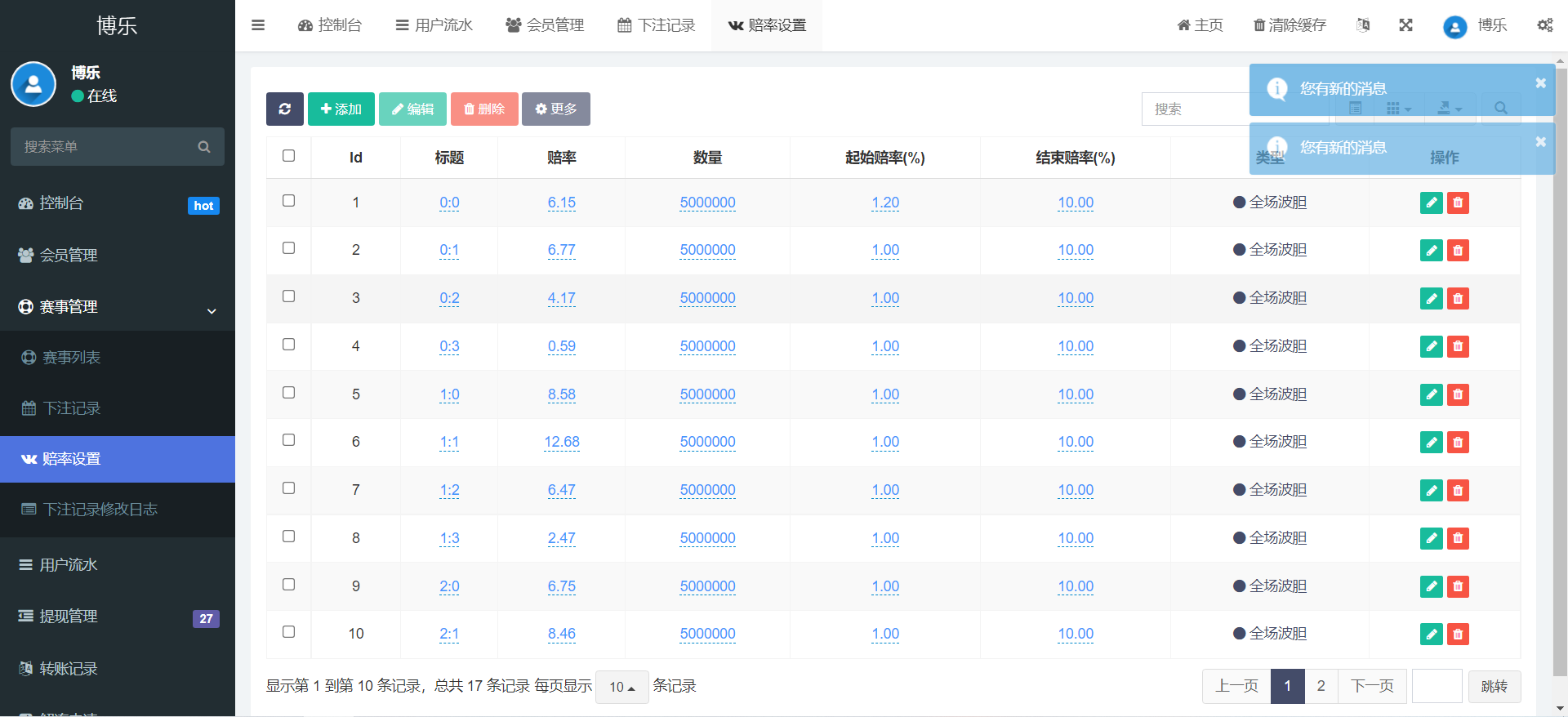Check the select-all checkbox in table header
The height and width of the screenshot is (717, 1568).
[x=288, y=156]
